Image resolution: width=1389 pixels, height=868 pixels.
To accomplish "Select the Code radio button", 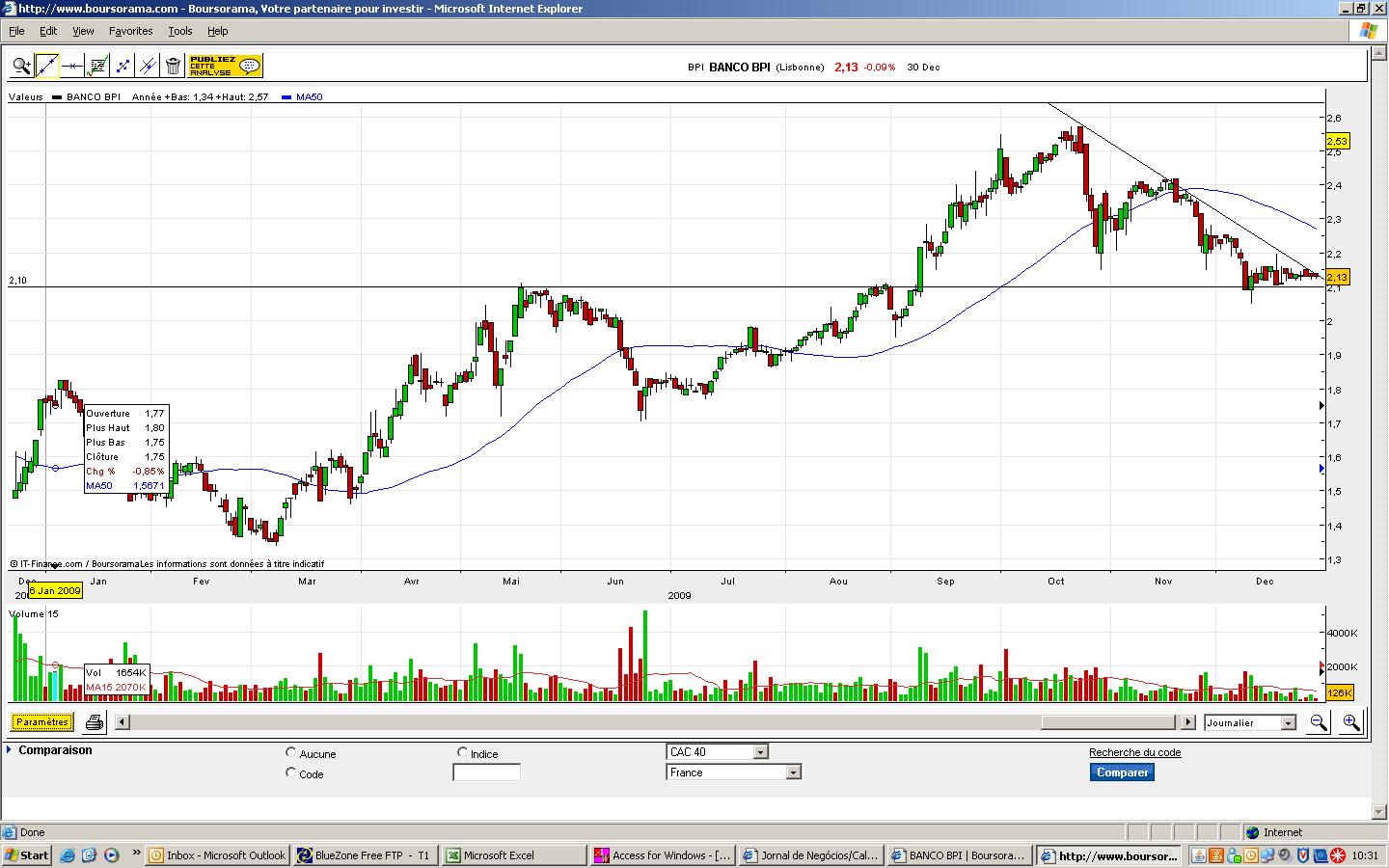I will click(x=291, y=773).
